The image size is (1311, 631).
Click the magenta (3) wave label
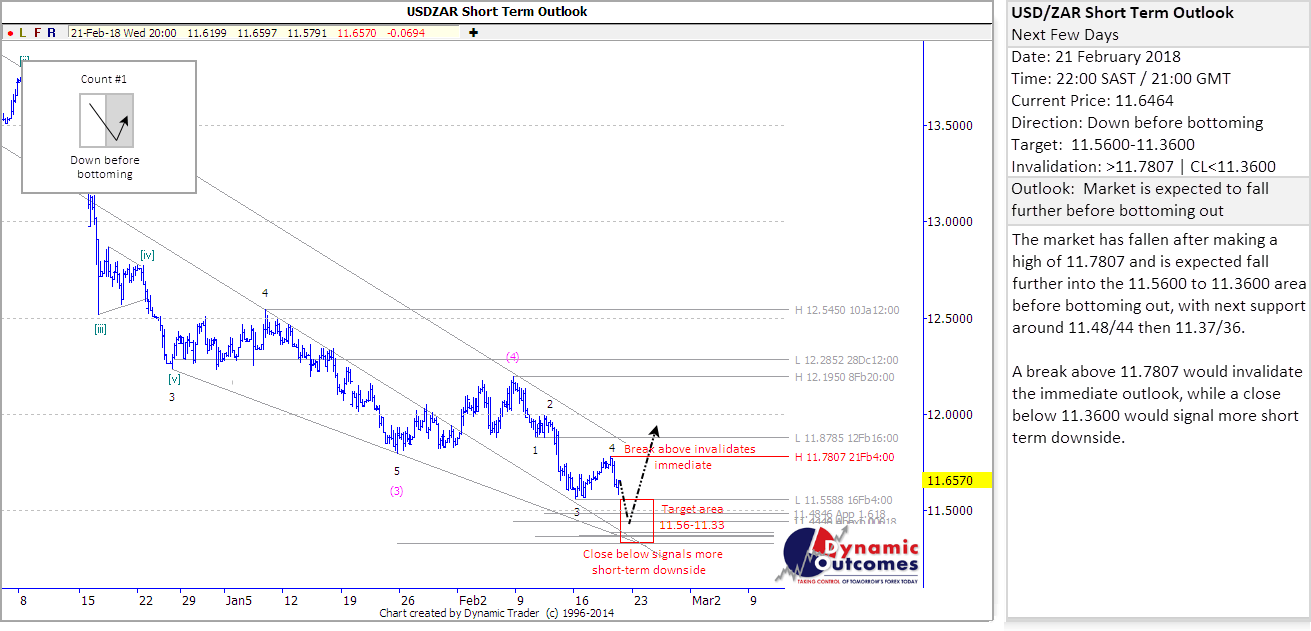pyautogui.click(x=397, y=490)
